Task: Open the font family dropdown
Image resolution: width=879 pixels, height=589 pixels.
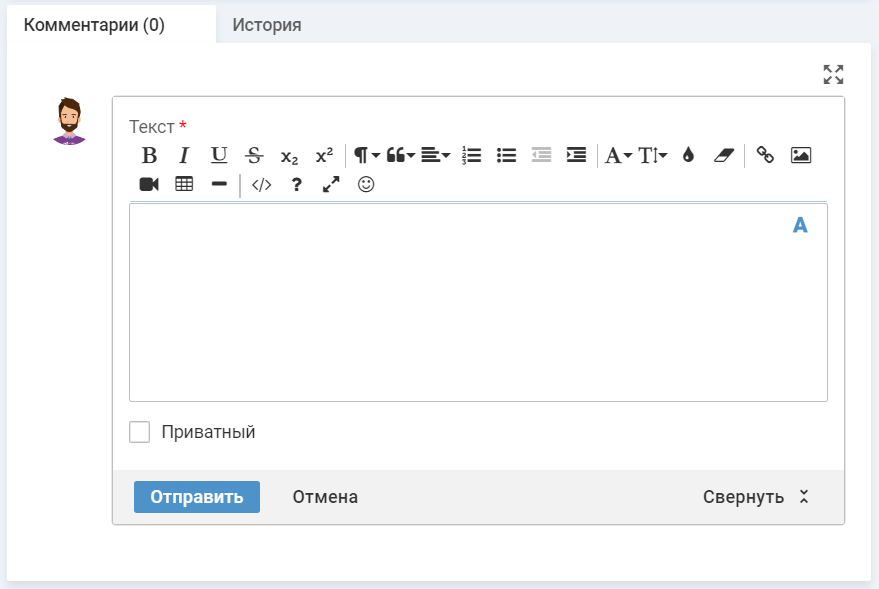Action: point(618,155)
